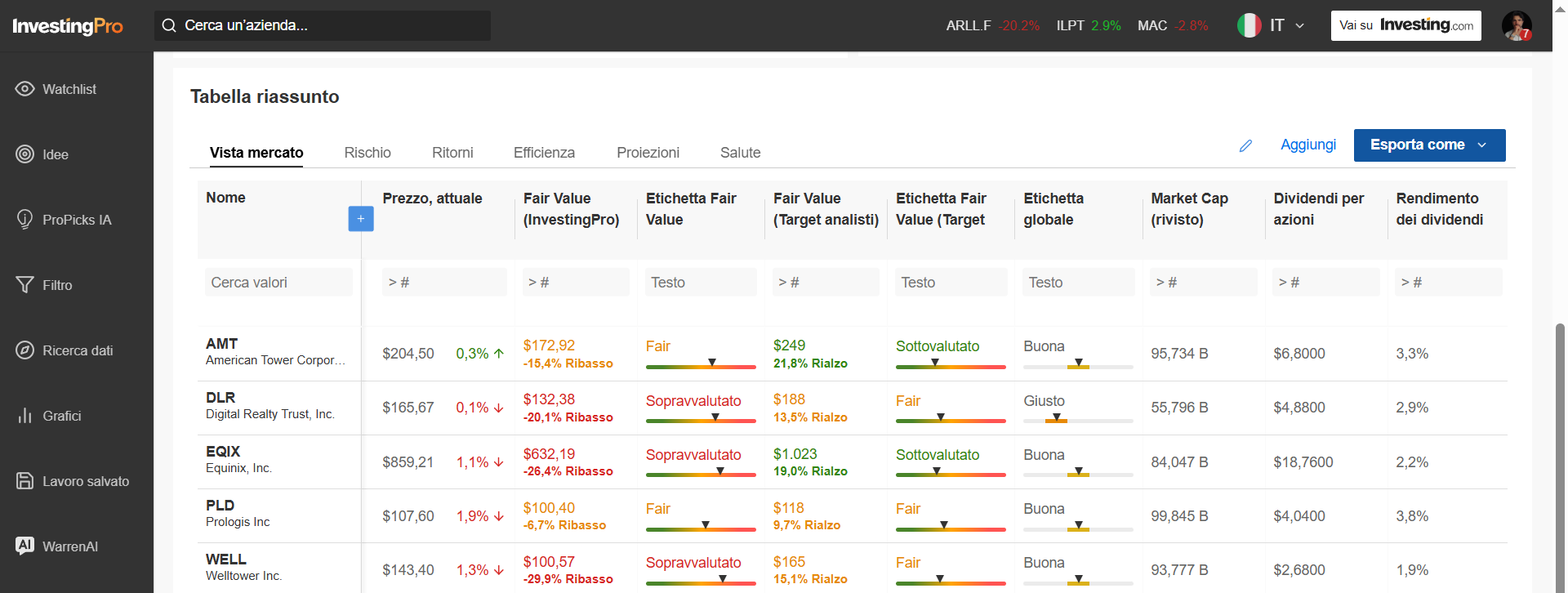Click the Idee target icon
Viewport: 1568px width, 593px height.
point(24,154)
